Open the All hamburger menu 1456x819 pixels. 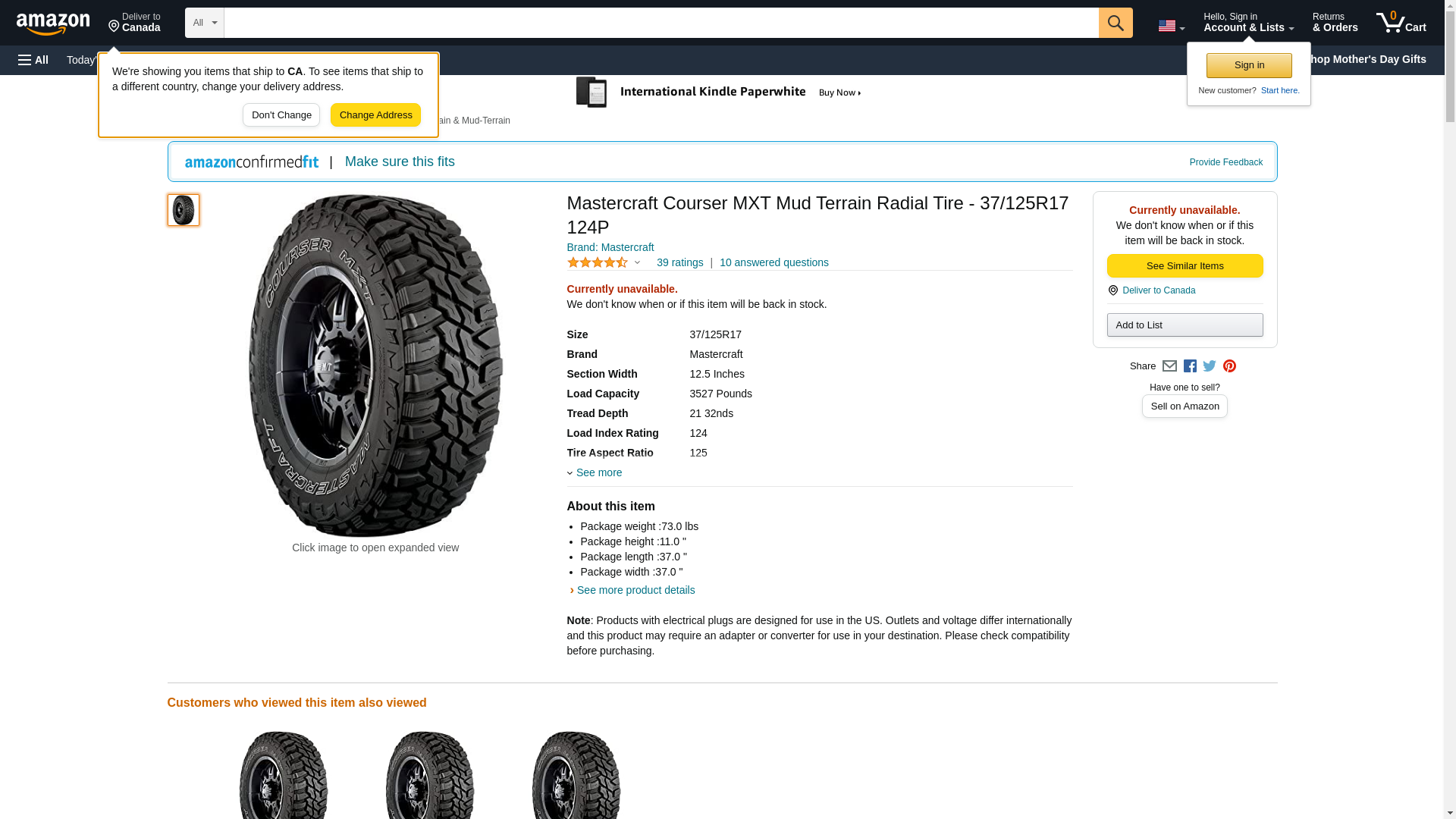(33, 60)
